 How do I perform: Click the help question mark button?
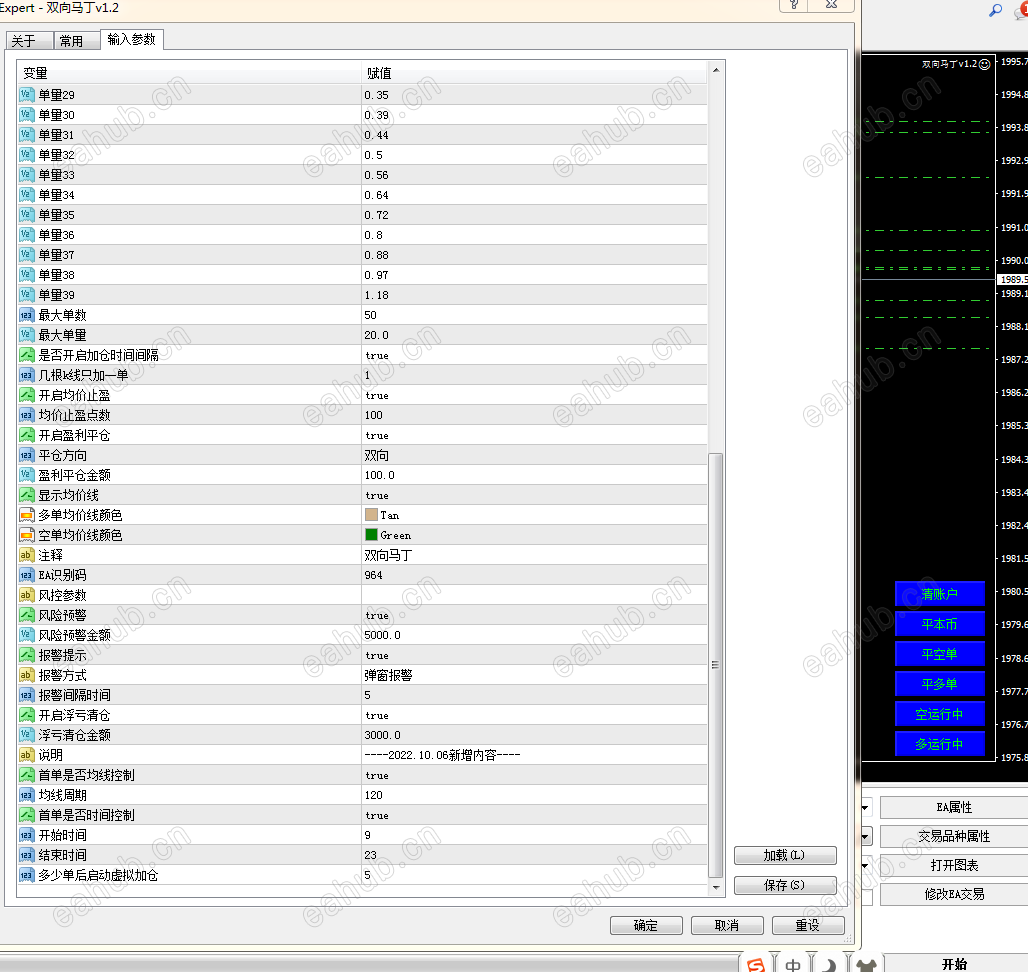795,5
